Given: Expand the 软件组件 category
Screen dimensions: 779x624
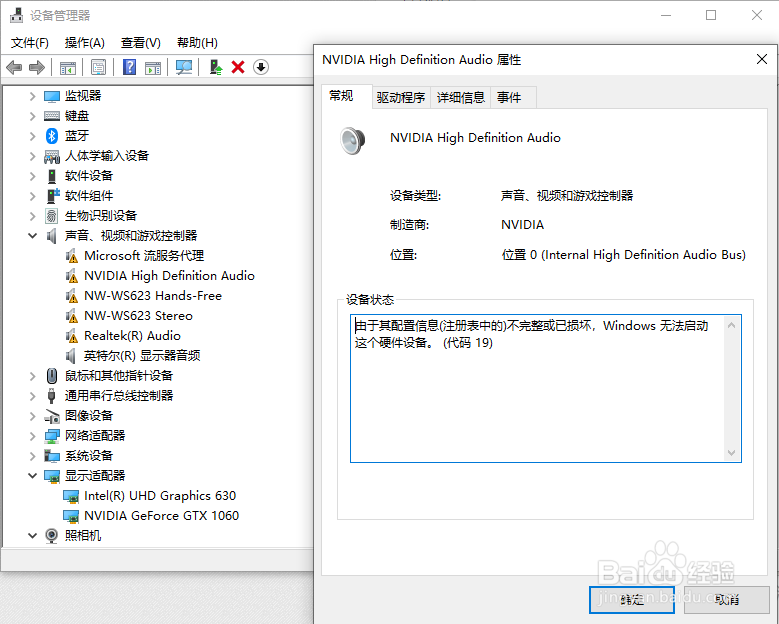Looking at the screenshot, I should [x=32, y=196].
